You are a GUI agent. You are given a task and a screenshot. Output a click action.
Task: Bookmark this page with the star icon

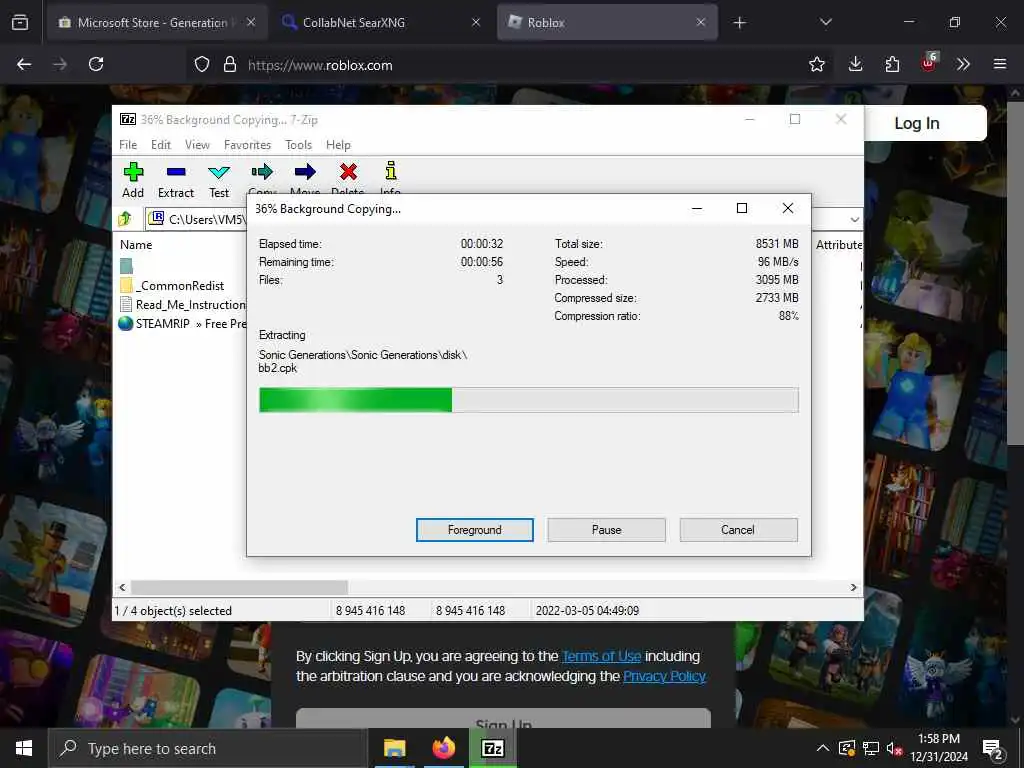coord(816,64)
